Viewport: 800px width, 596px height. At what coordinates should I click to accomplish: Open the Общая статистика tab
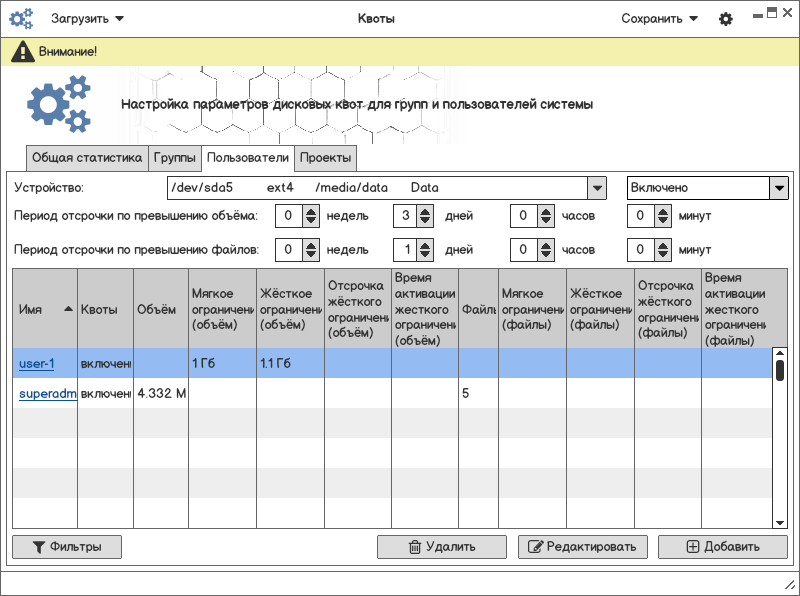pos(87,158)
